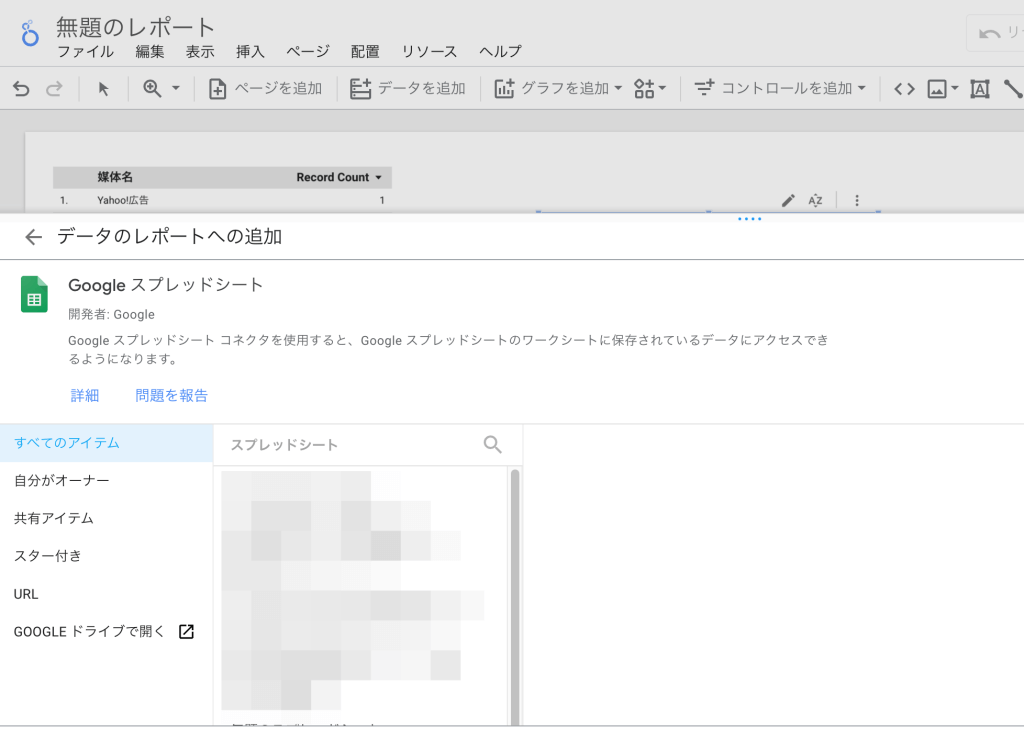This screenshot has height=739, width=1024.
Task: Select the すべてのアイテム tab
Action: 106,443
